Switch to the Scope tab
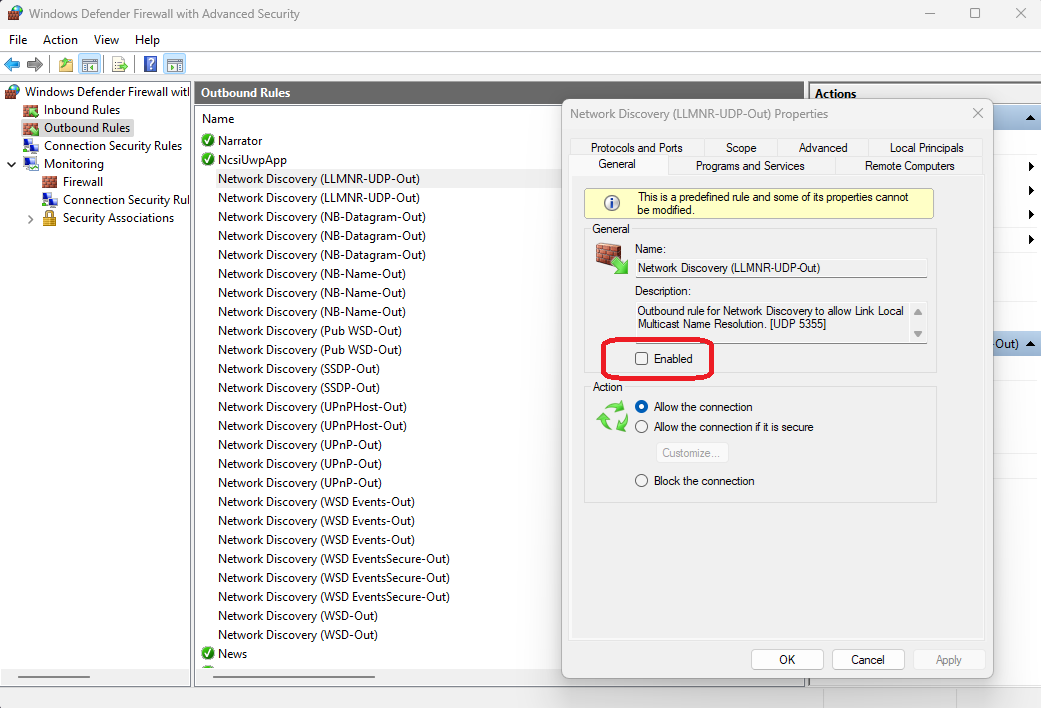Viewport: 1041px width, 708px height. (x=741, y=147)
